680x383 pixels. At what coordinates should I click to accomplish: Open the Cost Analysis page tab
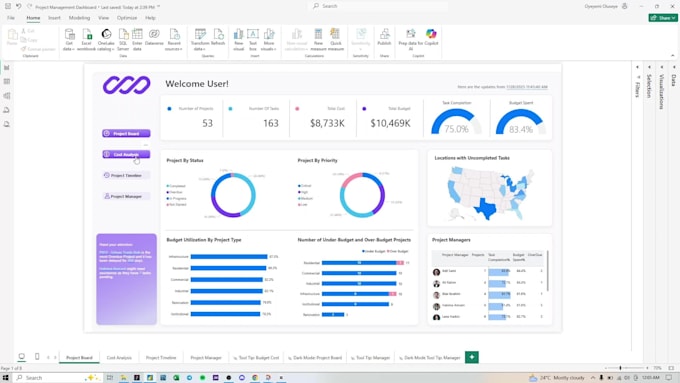tap(119, 358)
